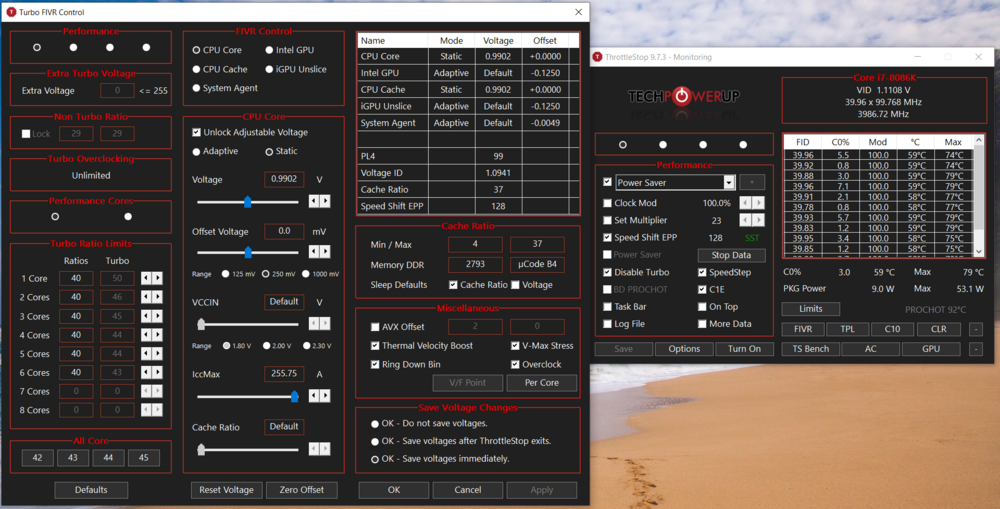The width and height of the screenshot is (1000, 509).
Task: Increase the 1 Core turbo ratio arrow
Action: [158, 278]
